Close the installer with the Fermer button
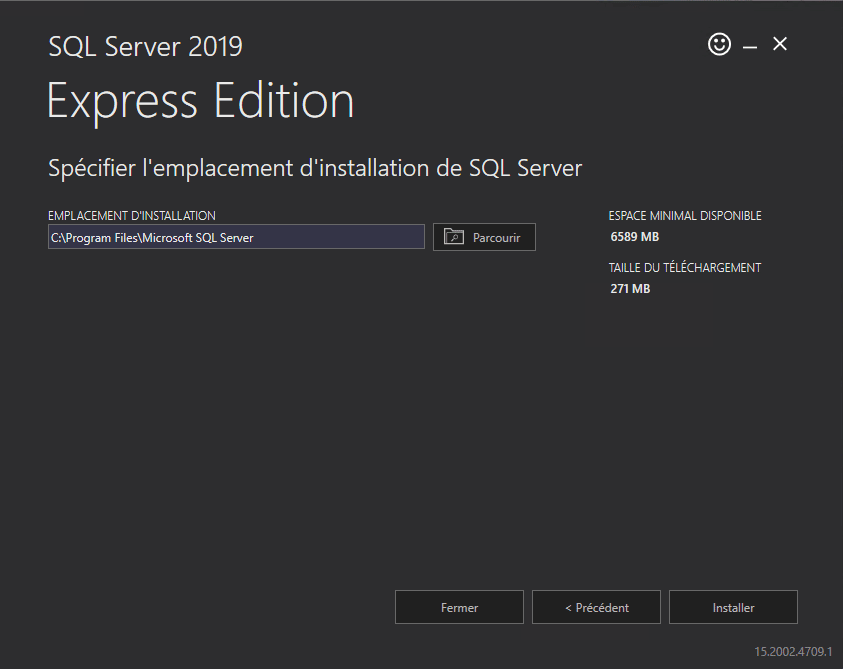Viewport: 843px width, 669px height. [459, 607]
